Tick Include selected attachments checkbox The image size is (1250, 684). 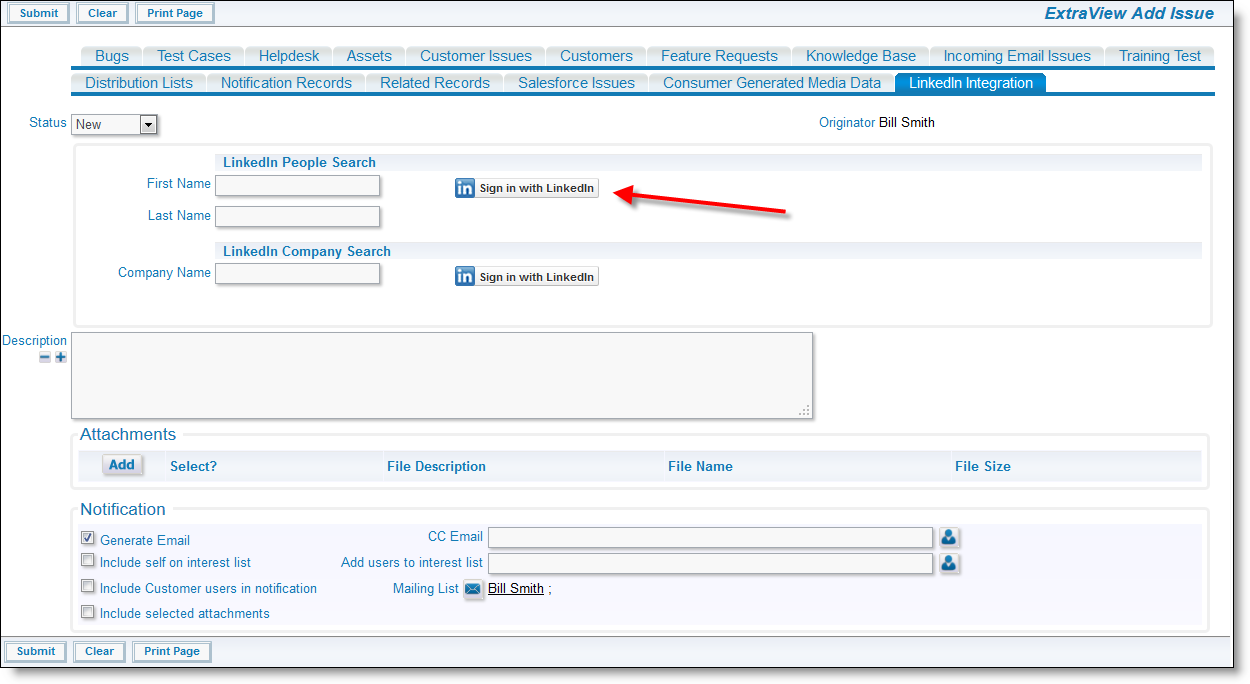click(88, 612)
